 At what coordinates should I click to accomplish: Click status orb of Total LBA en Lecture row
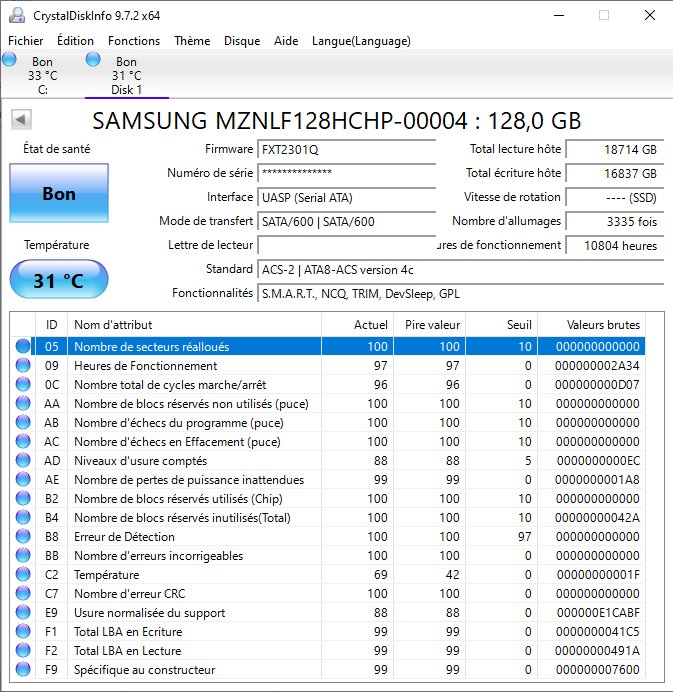point(23,650)
